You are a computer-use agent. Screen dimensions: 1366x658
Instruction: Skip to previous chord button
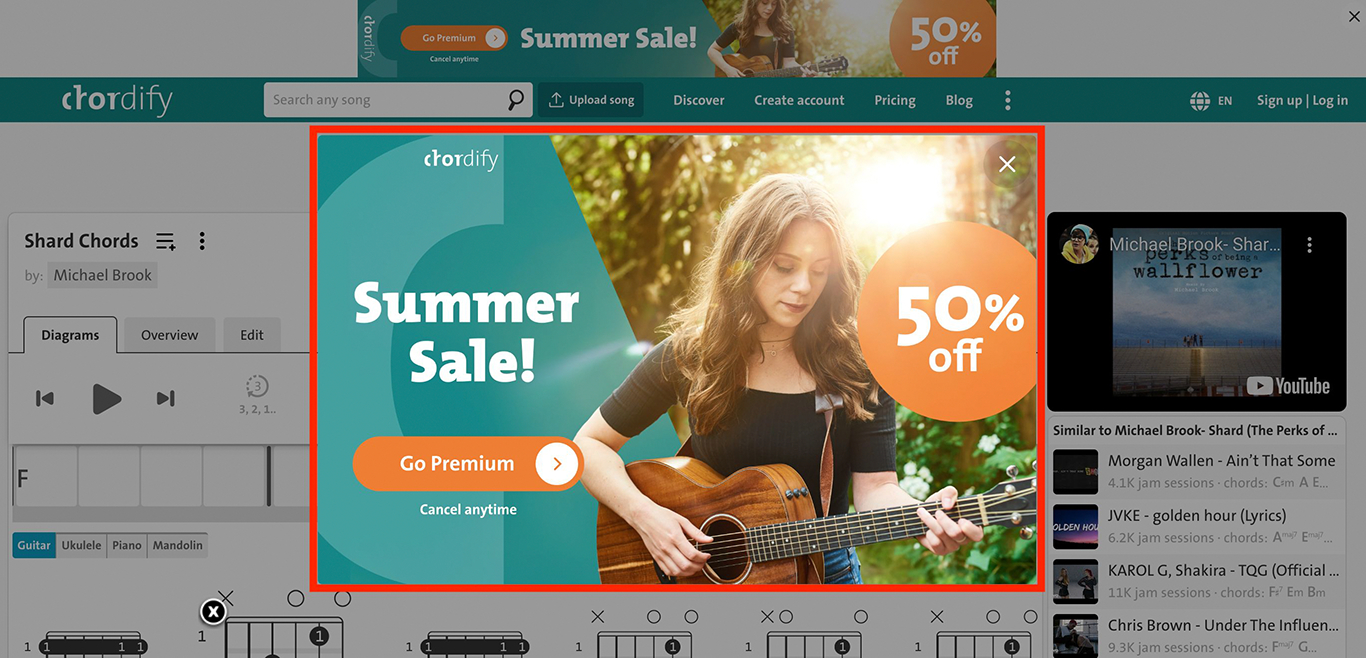point(45,398)
